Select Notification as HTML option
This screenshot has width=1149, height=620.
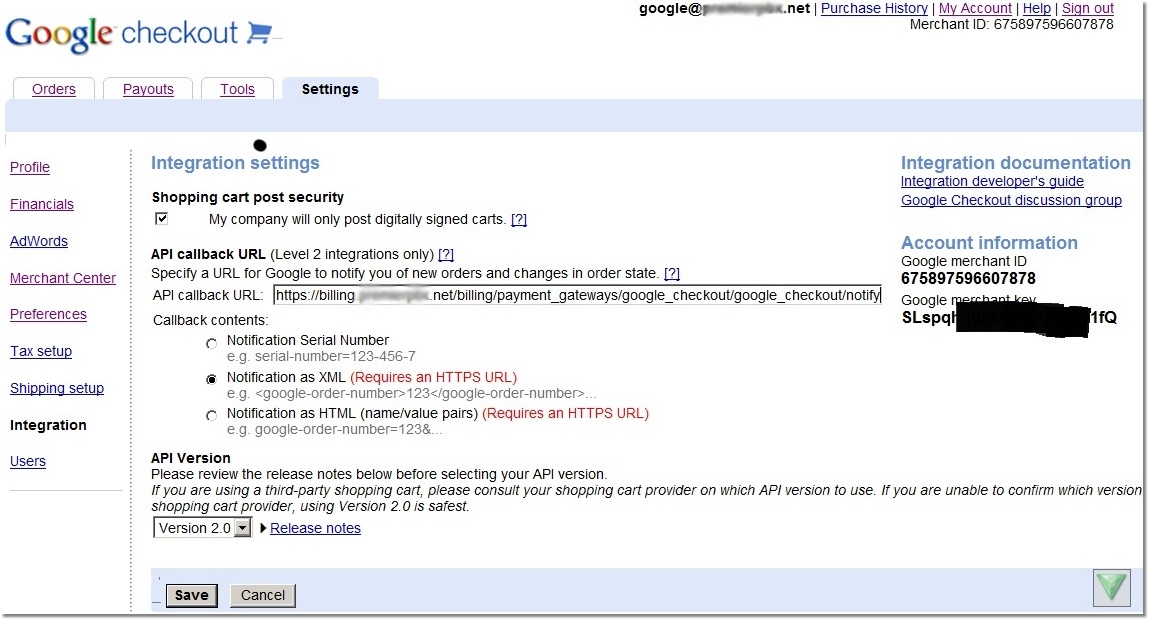[211, 416]
